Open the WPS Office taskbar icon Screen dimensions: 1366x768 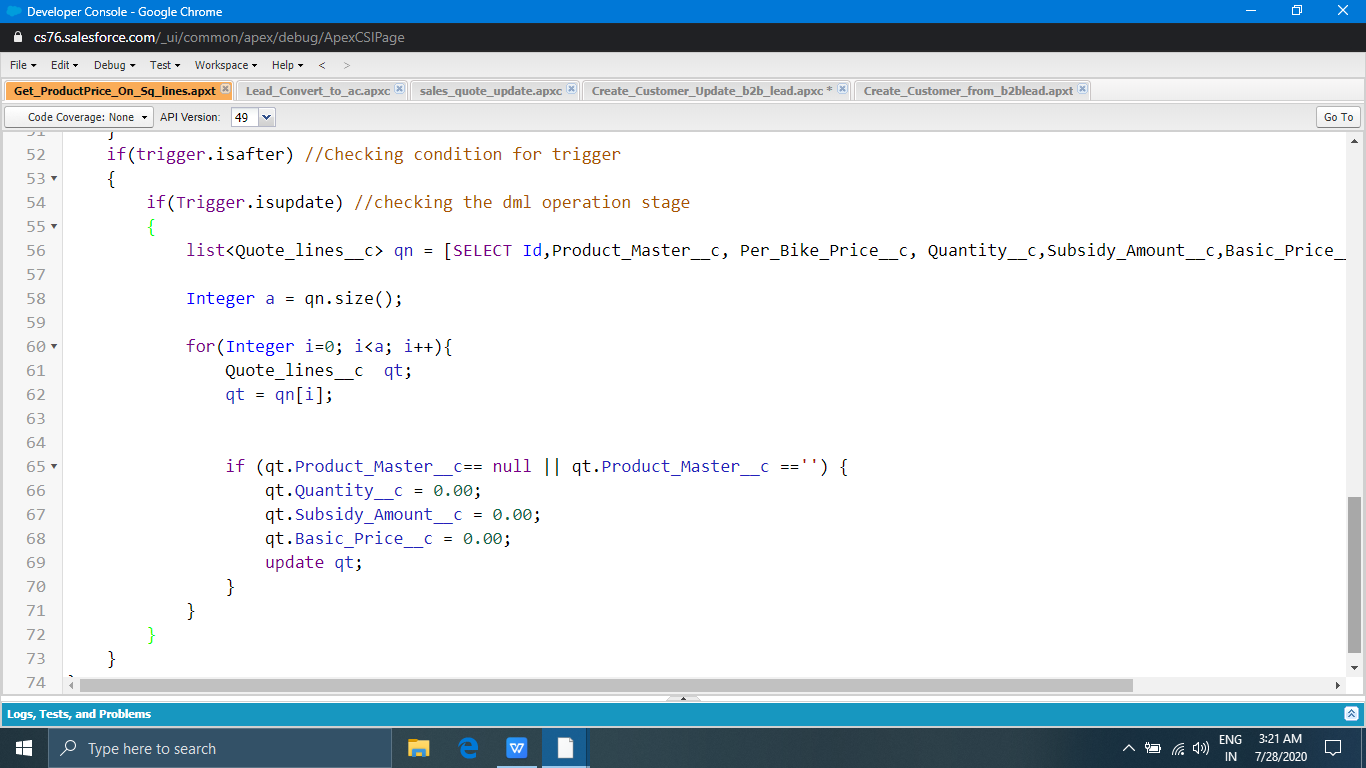(517, 748)
